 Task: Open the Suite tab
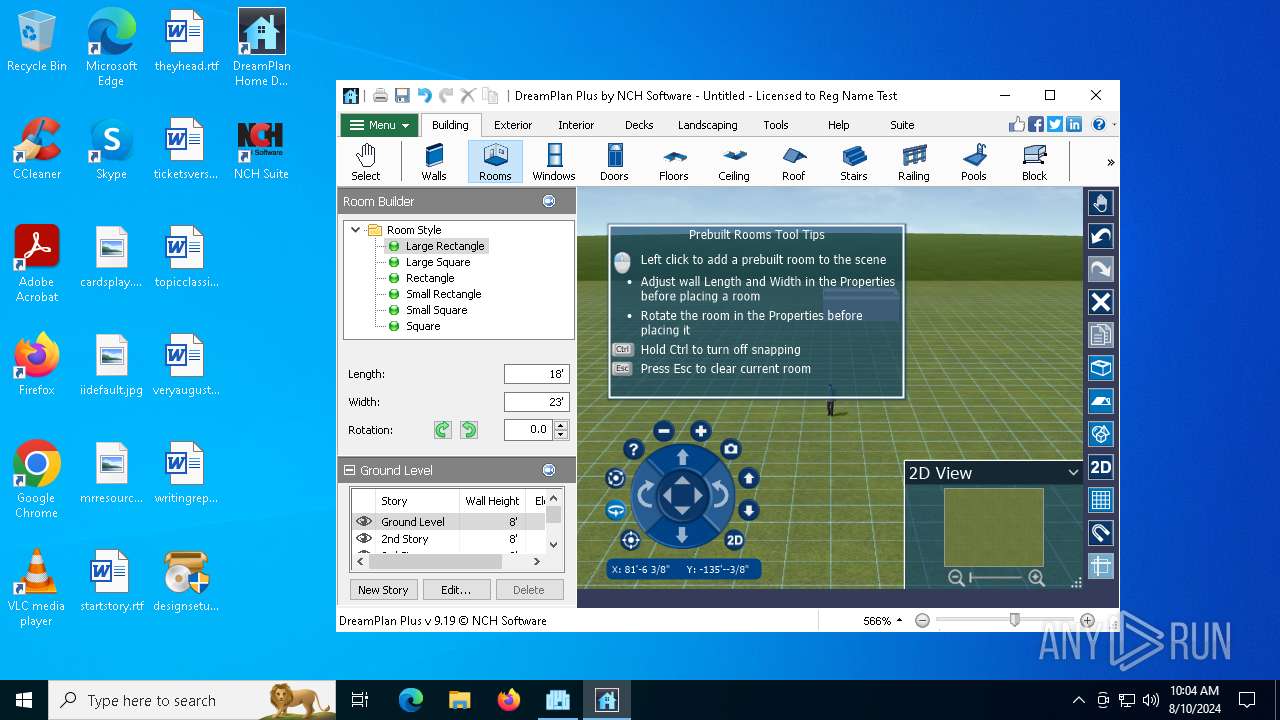(x=902, y=125)
